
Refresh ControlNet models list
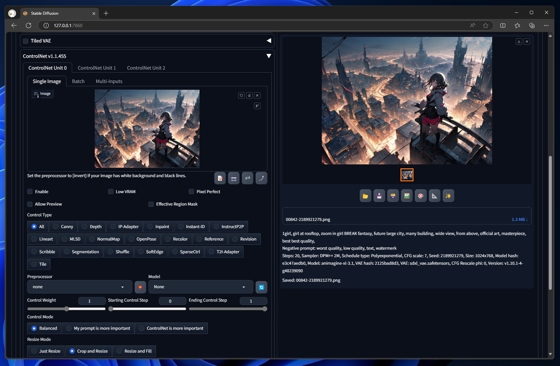tap(261, 287)
